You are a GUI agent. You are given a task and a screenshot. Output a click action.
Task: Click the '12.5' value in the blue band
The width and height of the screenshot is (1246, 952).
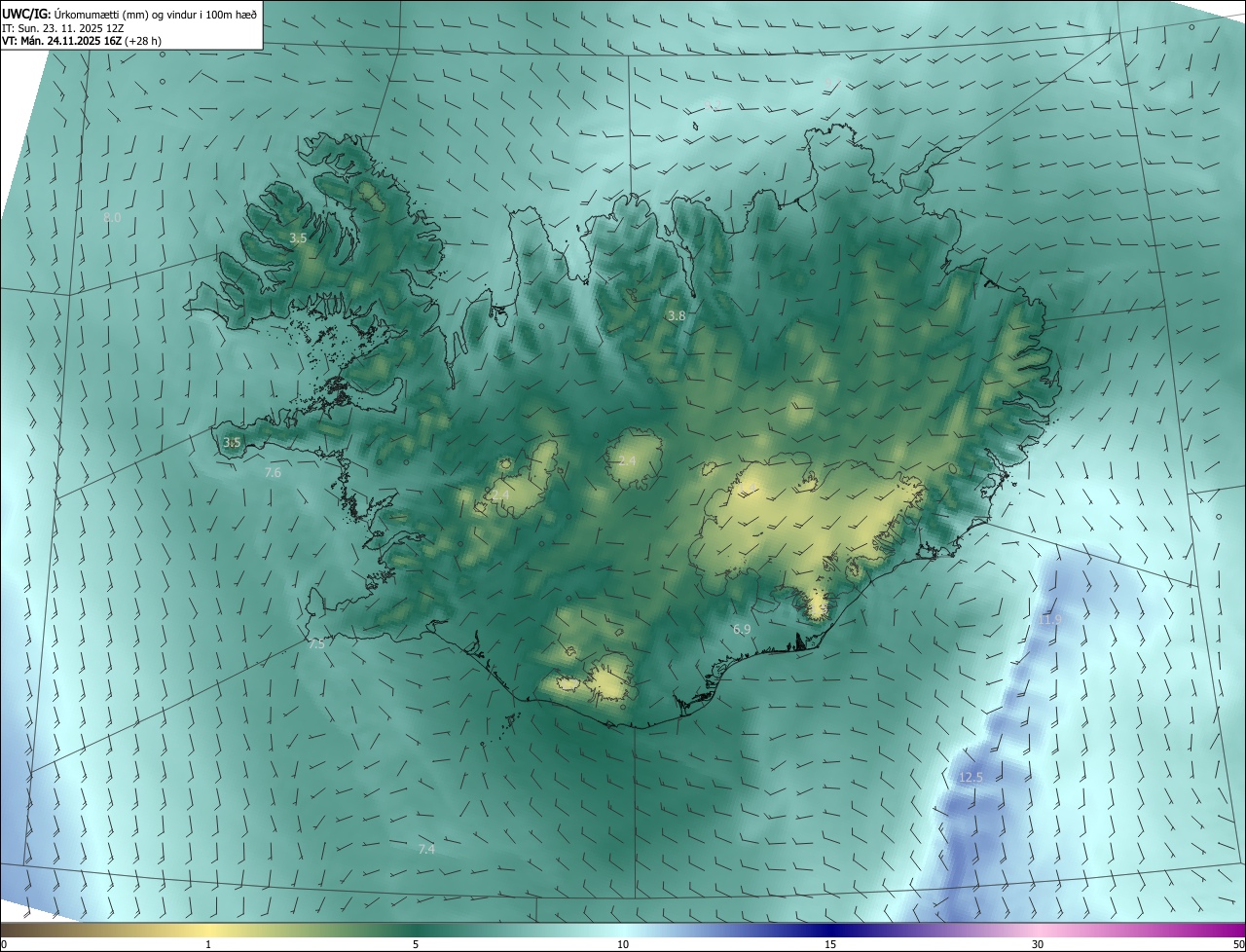tap(971, 777)
